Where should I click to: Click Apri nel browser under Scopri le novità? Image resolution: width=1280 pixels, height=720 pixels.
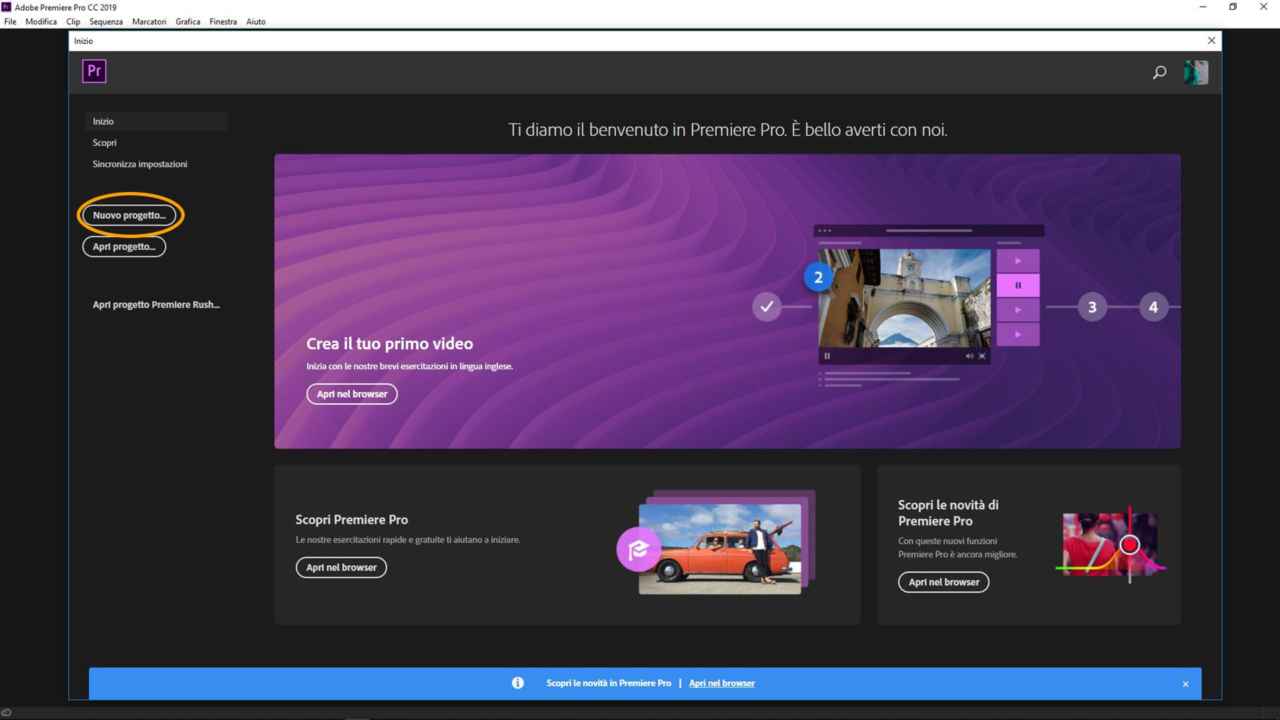(943, 581)
